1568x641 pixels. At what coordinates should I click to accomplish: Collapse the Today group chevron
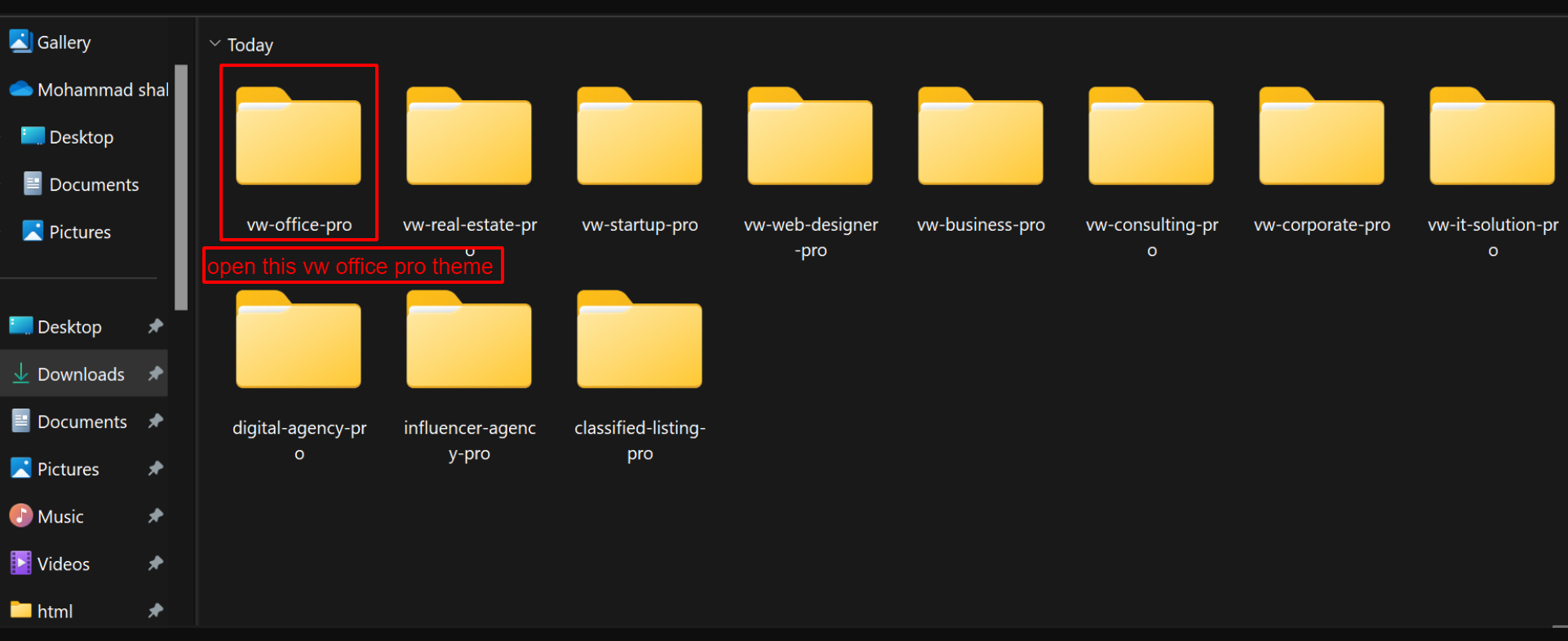[x=215, y=44]
